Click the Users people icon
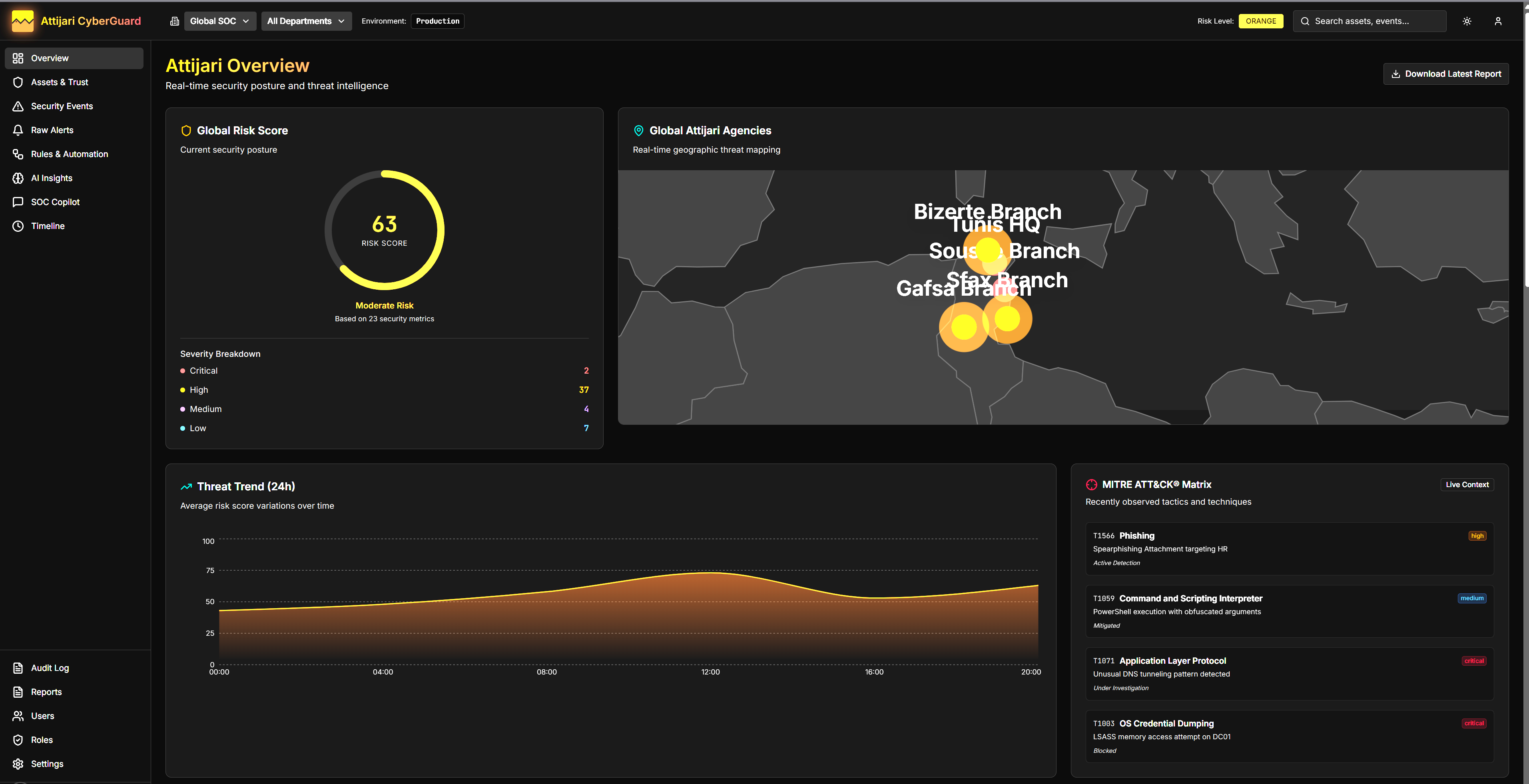Image resolution: width=1529 pixels, height=784 pixels. (x=18, y=716)
